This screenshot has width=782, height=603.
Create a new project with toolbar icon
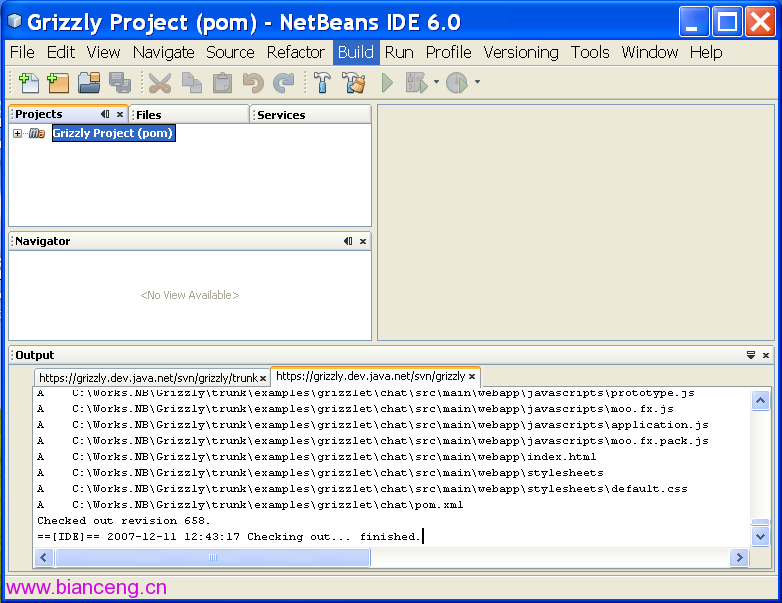pos(58,83)
